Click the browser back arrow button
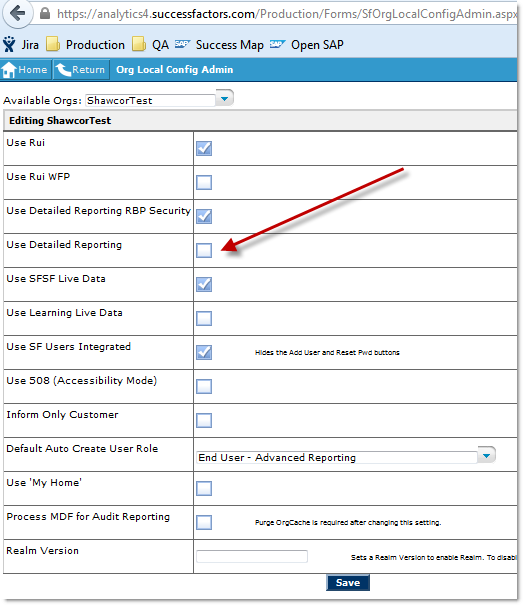Screen dimensions: 523x605 coord(17,13)
